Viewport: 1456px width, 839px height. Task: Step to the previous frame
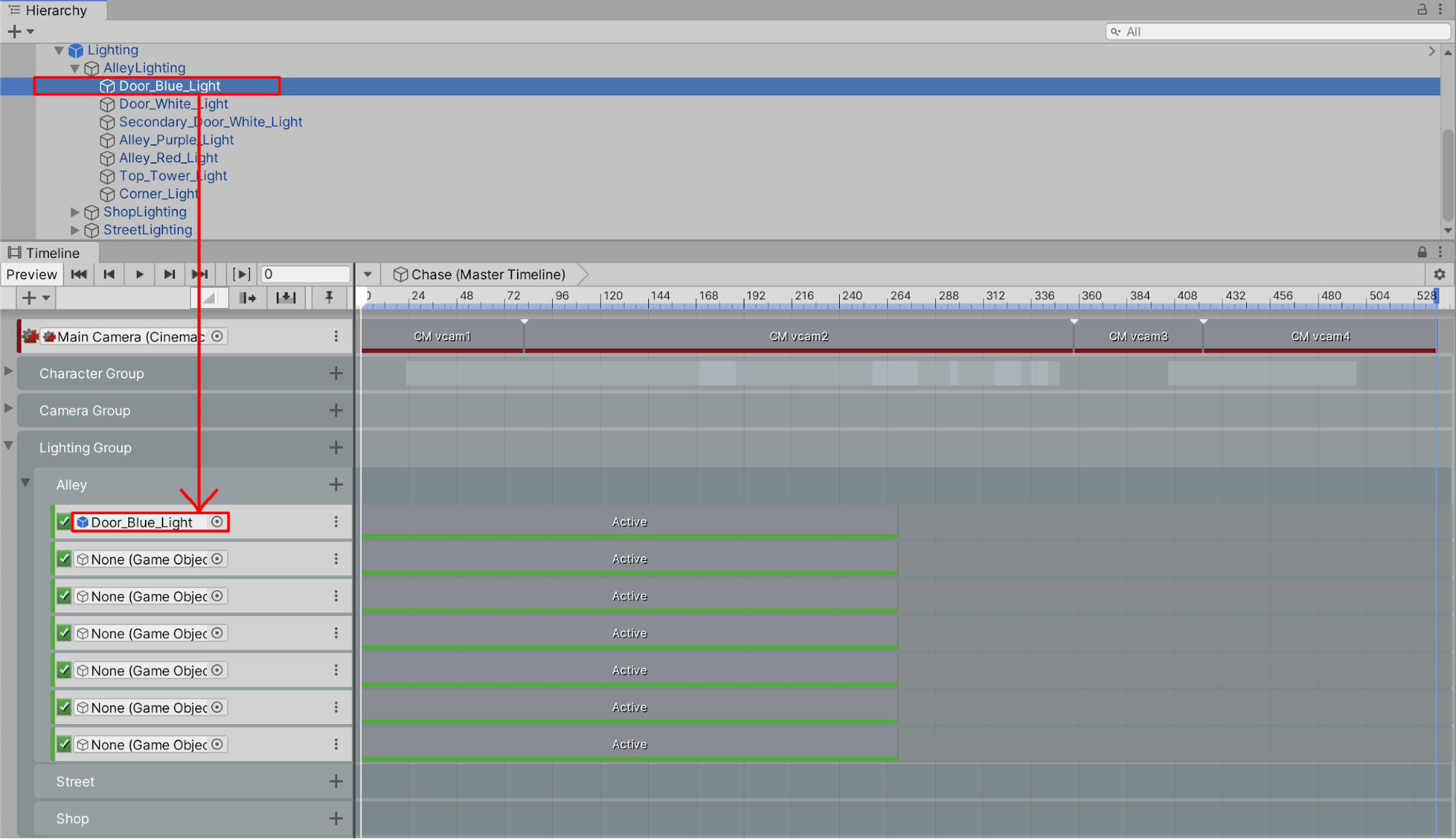click(x=109, y=275)
